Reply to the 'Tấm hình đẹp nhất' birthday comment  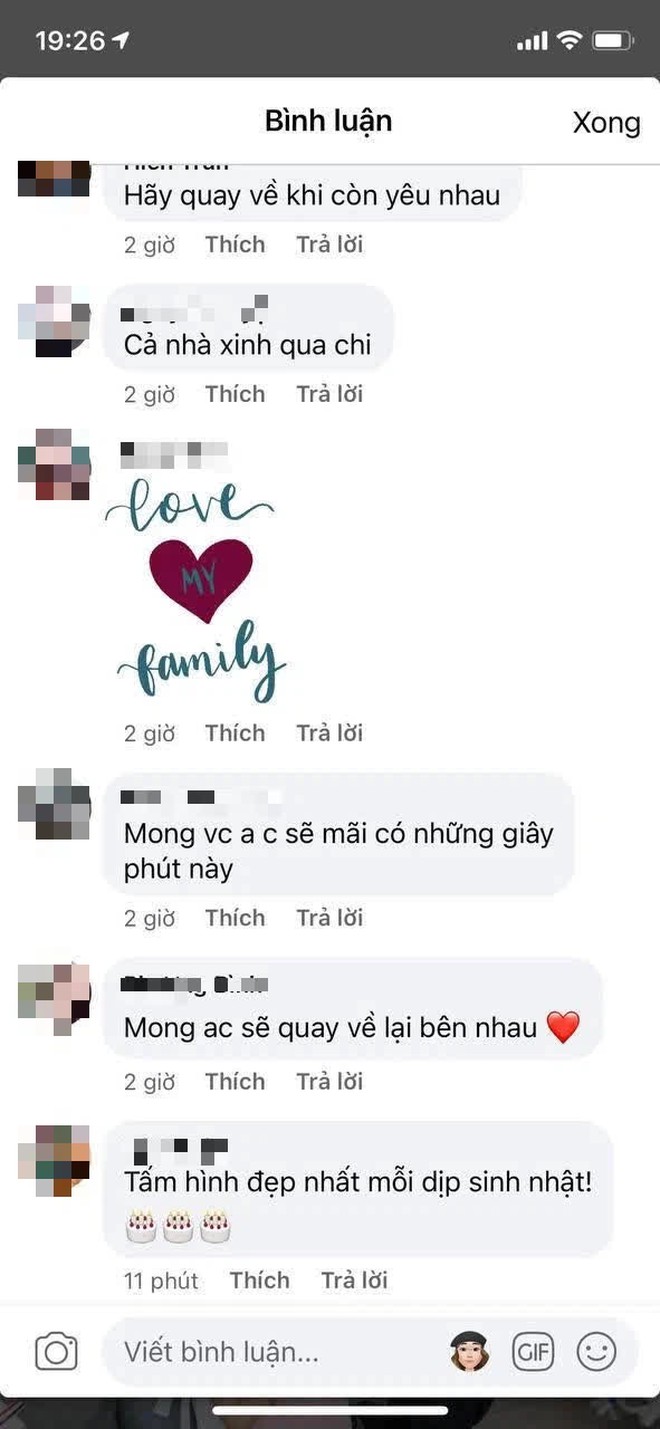354,1280
